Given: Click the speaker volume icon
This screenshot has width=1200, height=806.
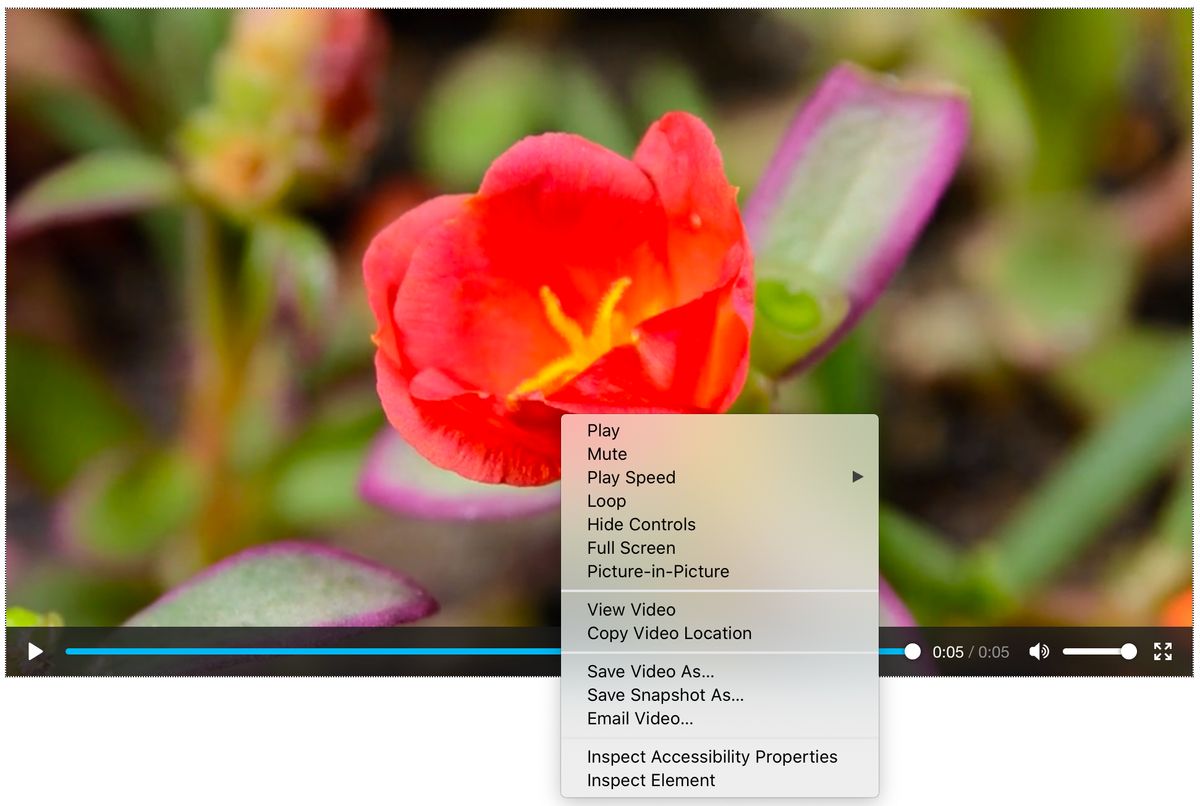Looking at the screenshot, I should tap(1039, 652).
